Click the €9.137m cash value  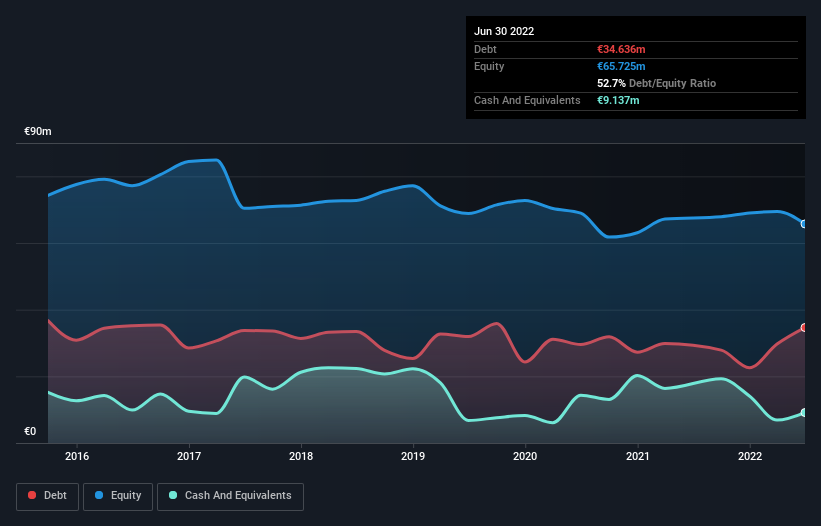coord(618,100)
